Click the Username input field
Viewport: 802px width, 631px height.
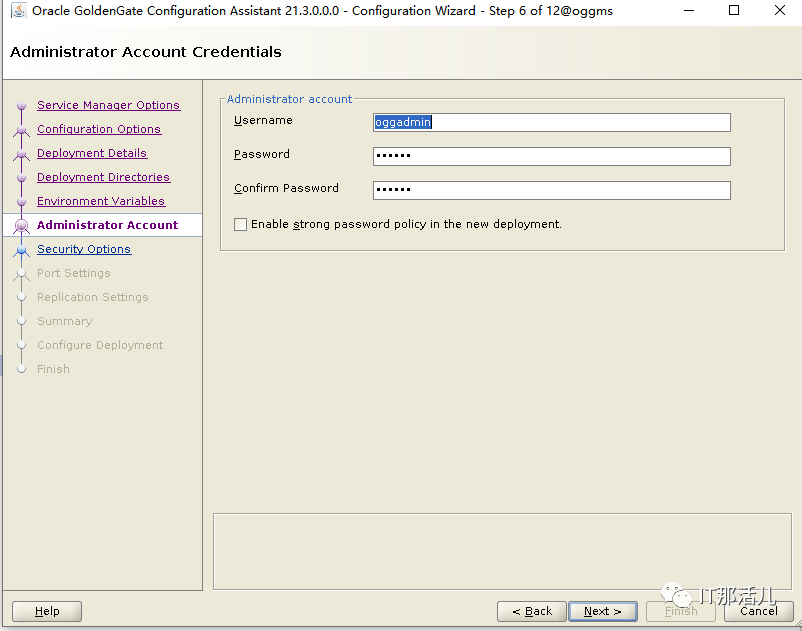(551, 122)
